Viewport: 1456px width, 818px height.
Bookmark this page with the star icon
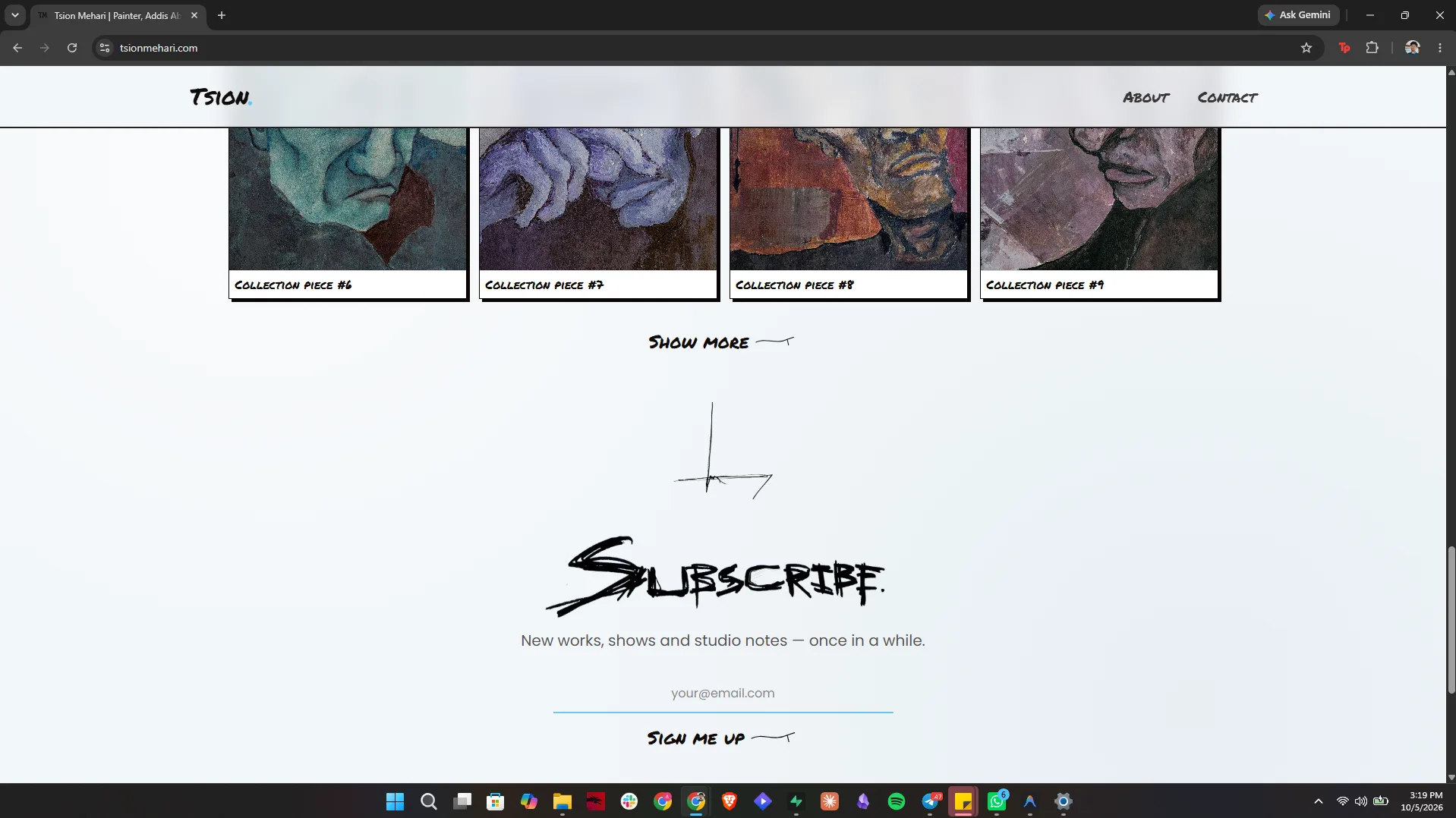click(1306, 48)
